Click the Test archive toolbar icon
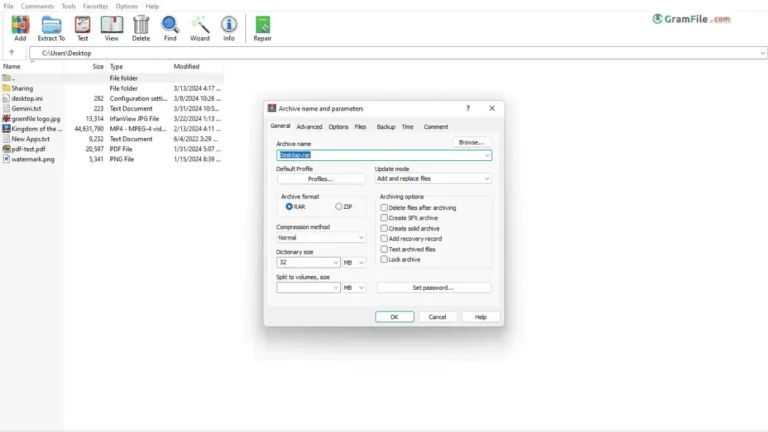The width and height of the screenshot is (768, 432). point(82,28)
